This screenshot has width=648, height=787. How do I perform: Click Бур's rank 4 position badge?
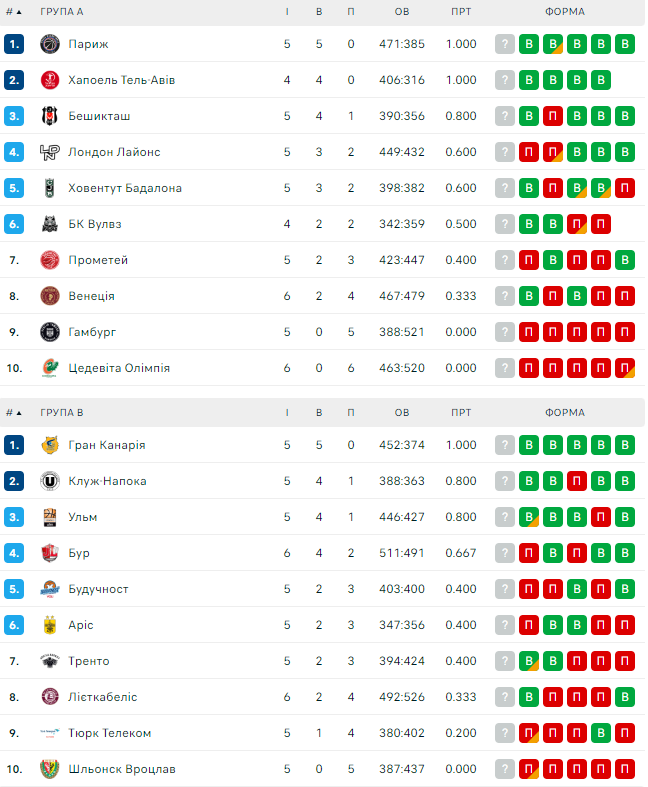pyautogui.click(x=14, y=553)
